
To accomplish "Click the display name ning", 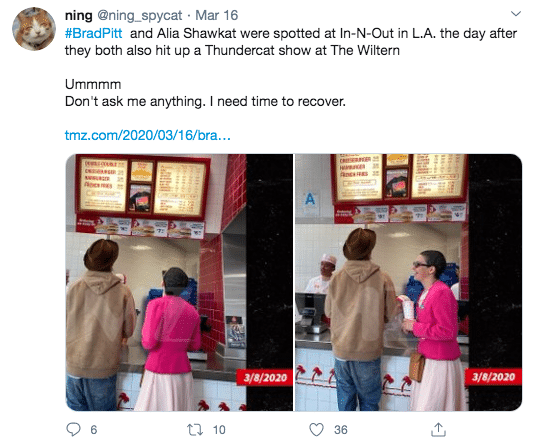I will (78, 15).
